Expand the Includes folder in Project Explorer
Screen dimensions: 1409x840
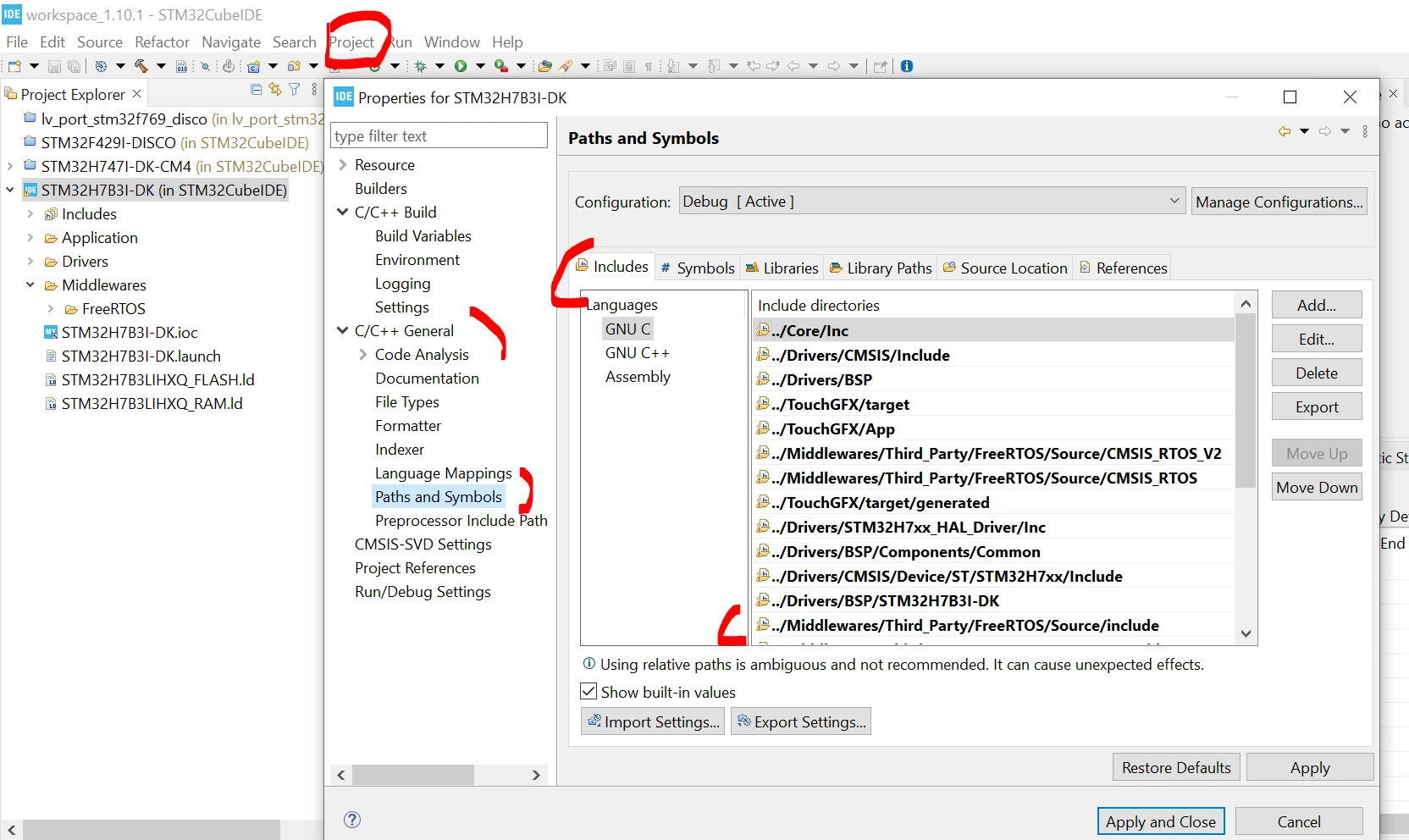pyautogui.click(x=30, y=214)
